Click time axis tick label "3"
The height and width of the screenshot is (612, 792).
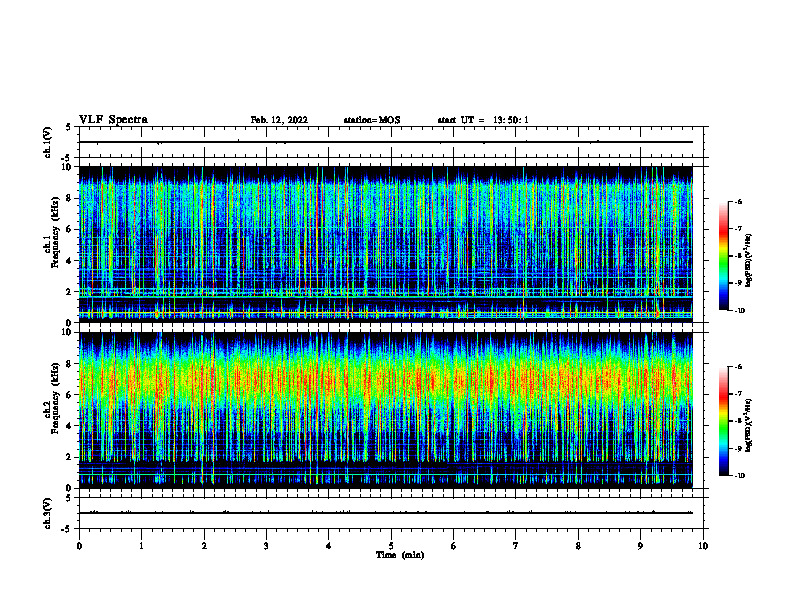266,546
